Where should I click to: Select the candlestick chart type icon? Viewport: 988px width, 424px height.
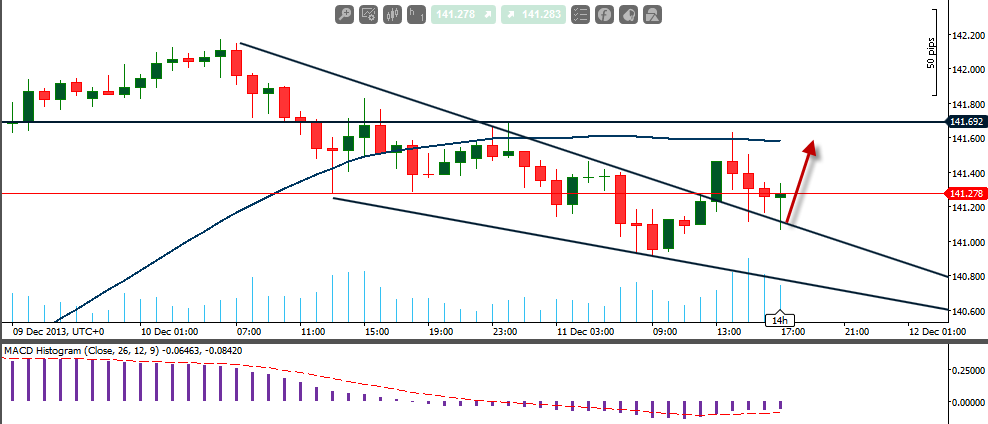point(393,14)
